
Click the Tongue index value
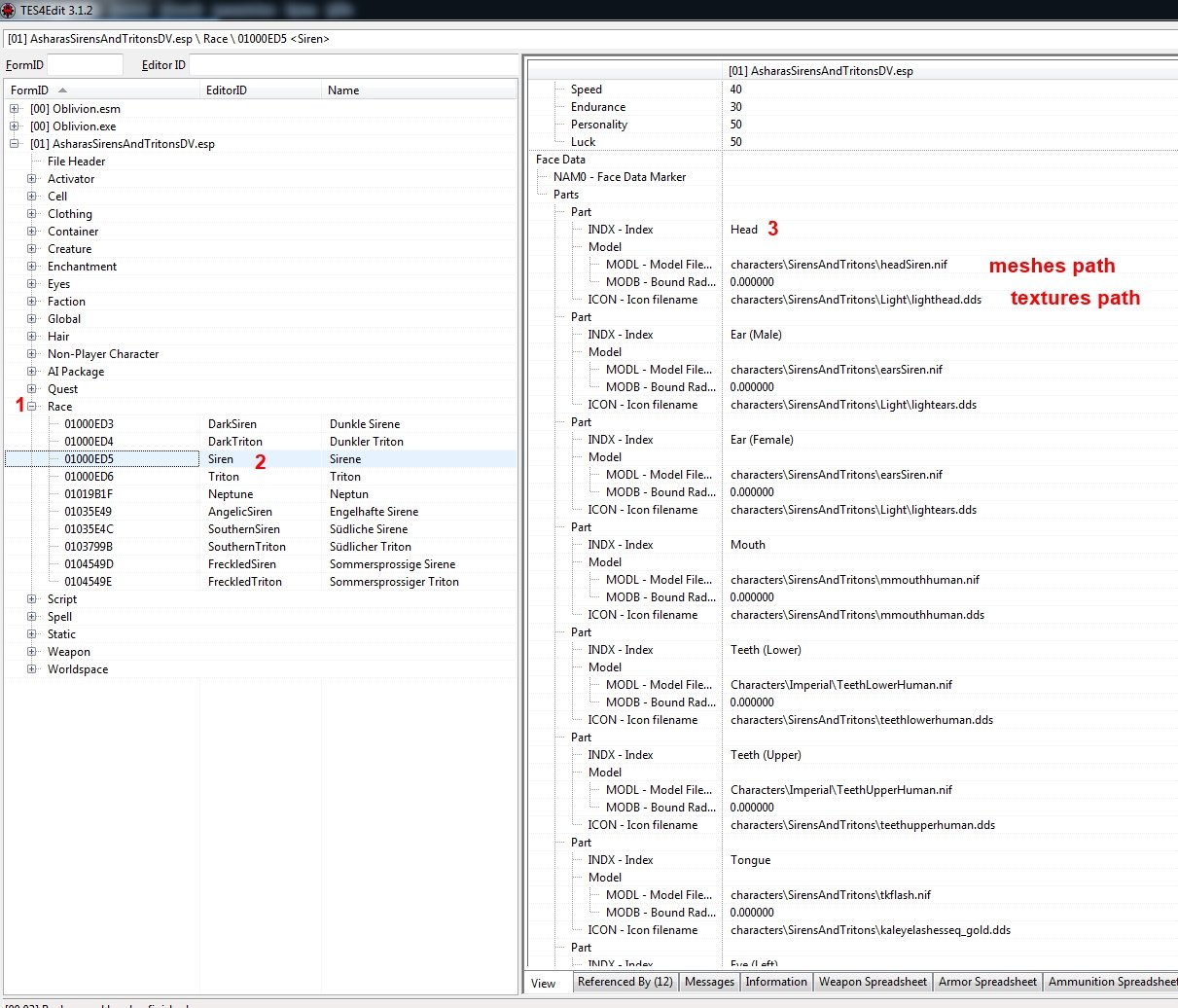tap(750, 860)
